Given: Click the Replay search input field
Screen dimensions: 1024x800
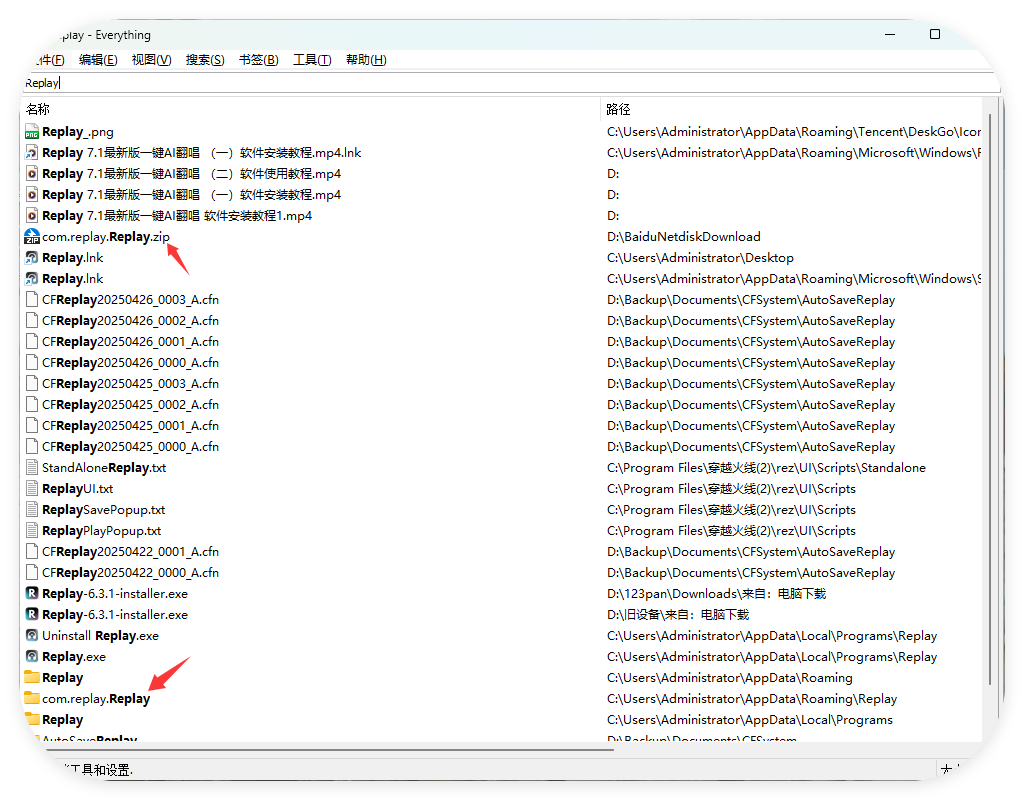Looking at the screenshot, I should (509, 83).
